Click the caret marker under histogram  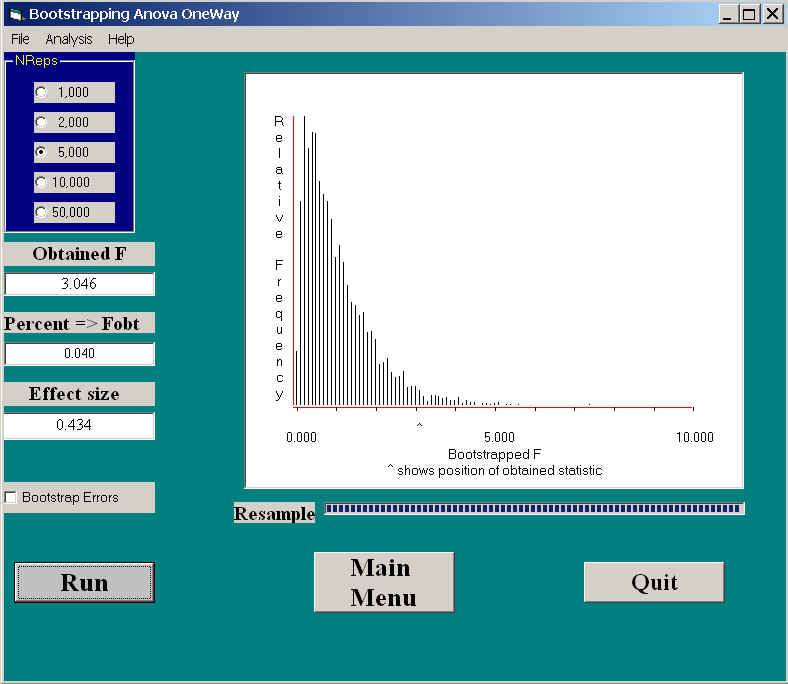click(x=419, y=426)
